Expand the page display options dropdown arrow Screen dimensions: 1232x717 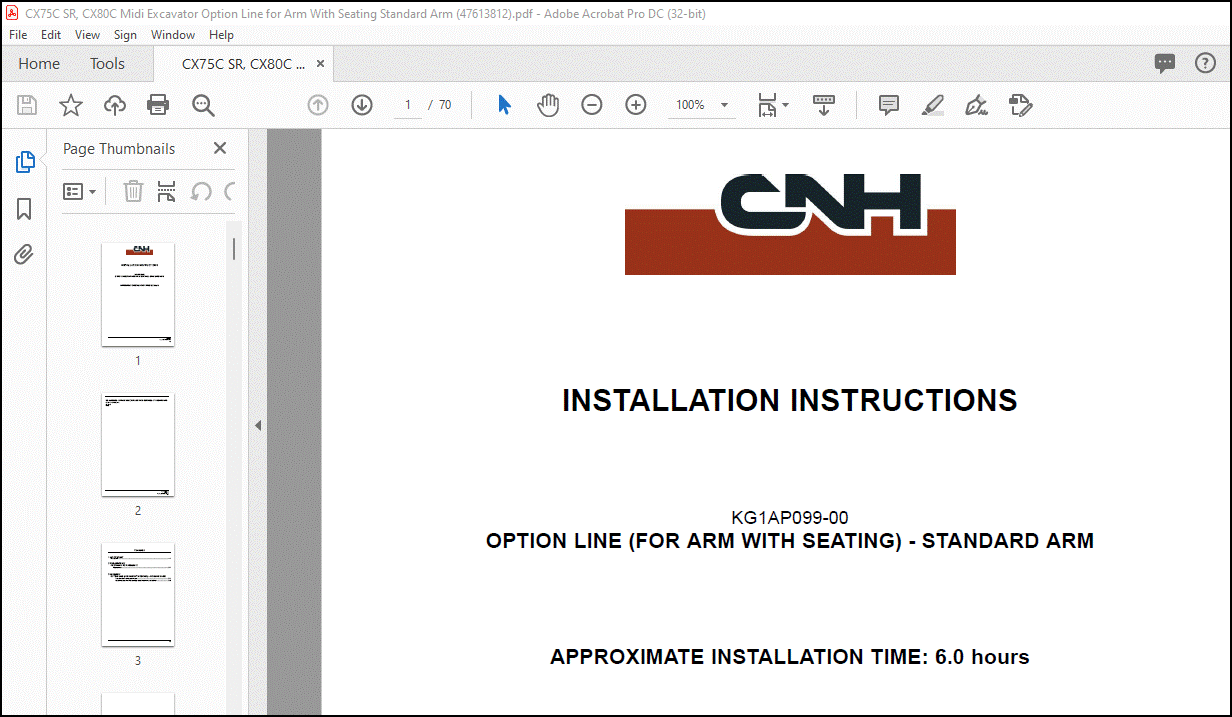click(785, 105)
